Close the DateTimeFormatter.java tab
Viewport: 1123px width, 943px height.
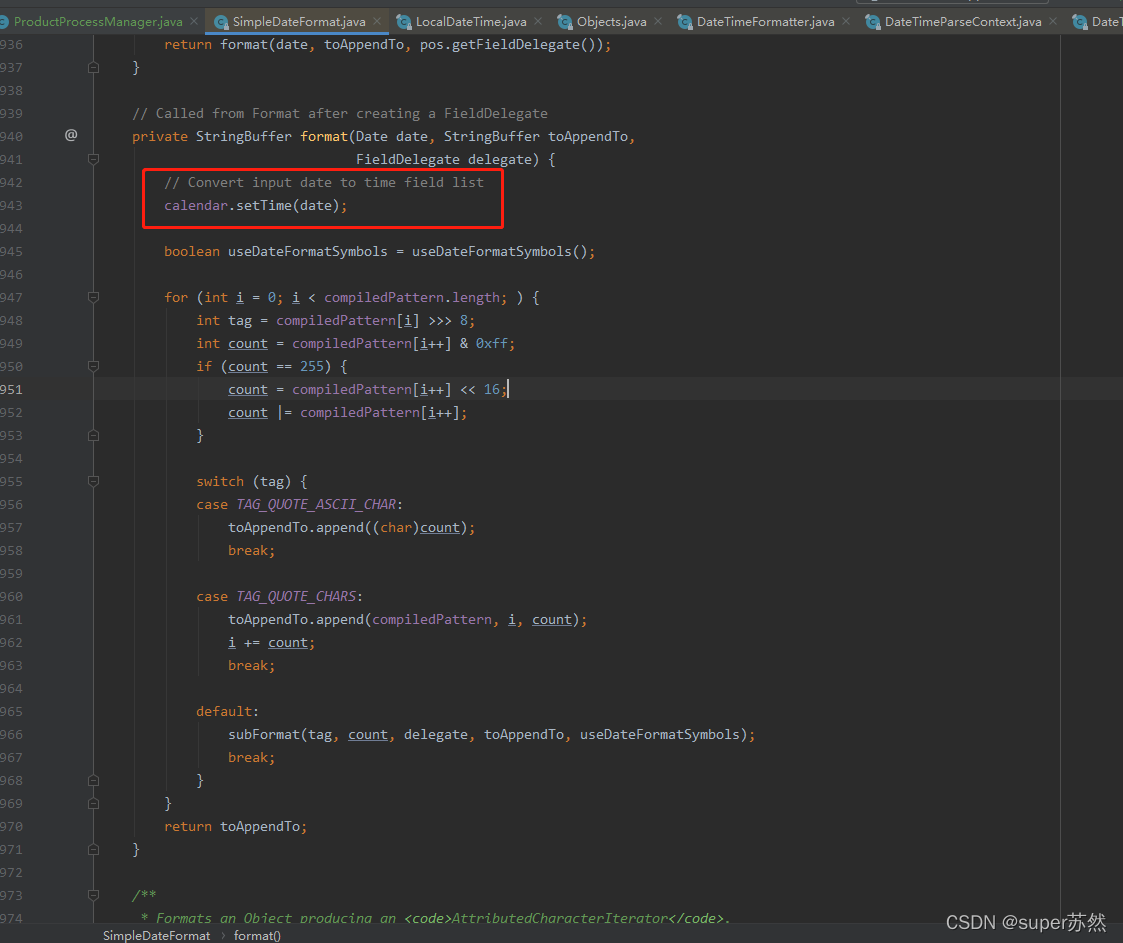point(846,21)
